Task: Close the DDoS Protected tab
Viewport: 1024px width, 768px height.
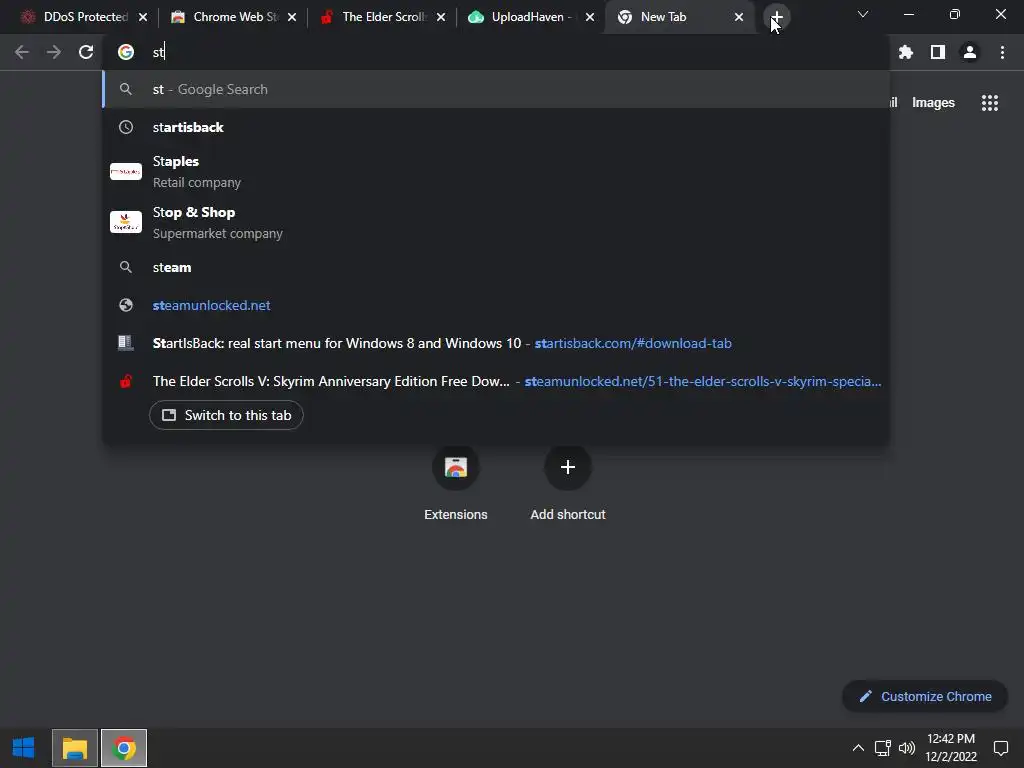Action: pyautogui.click(x=143, y=17)
